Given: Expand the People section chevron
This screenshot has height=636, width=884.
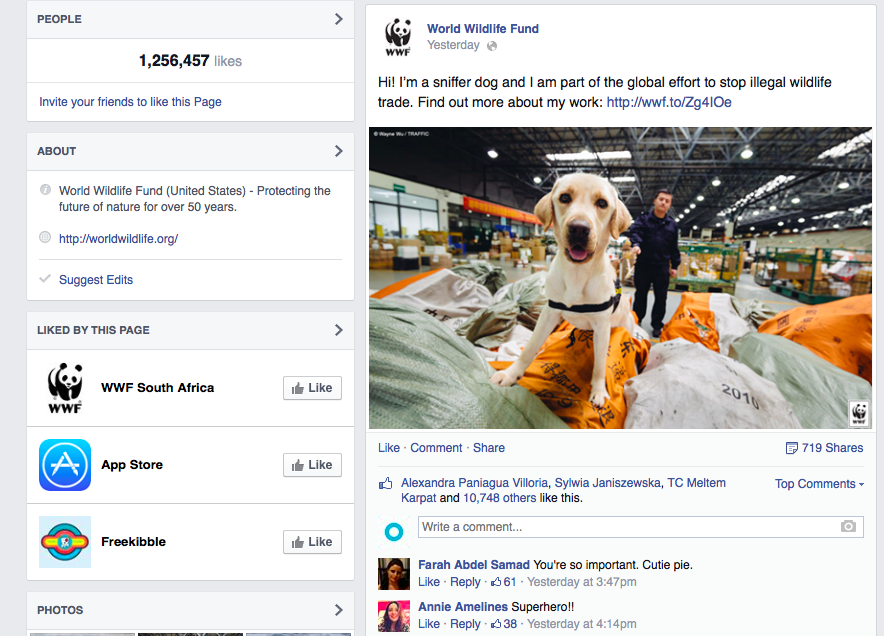Looking at the screenshot, I should (x=338, y=19).
